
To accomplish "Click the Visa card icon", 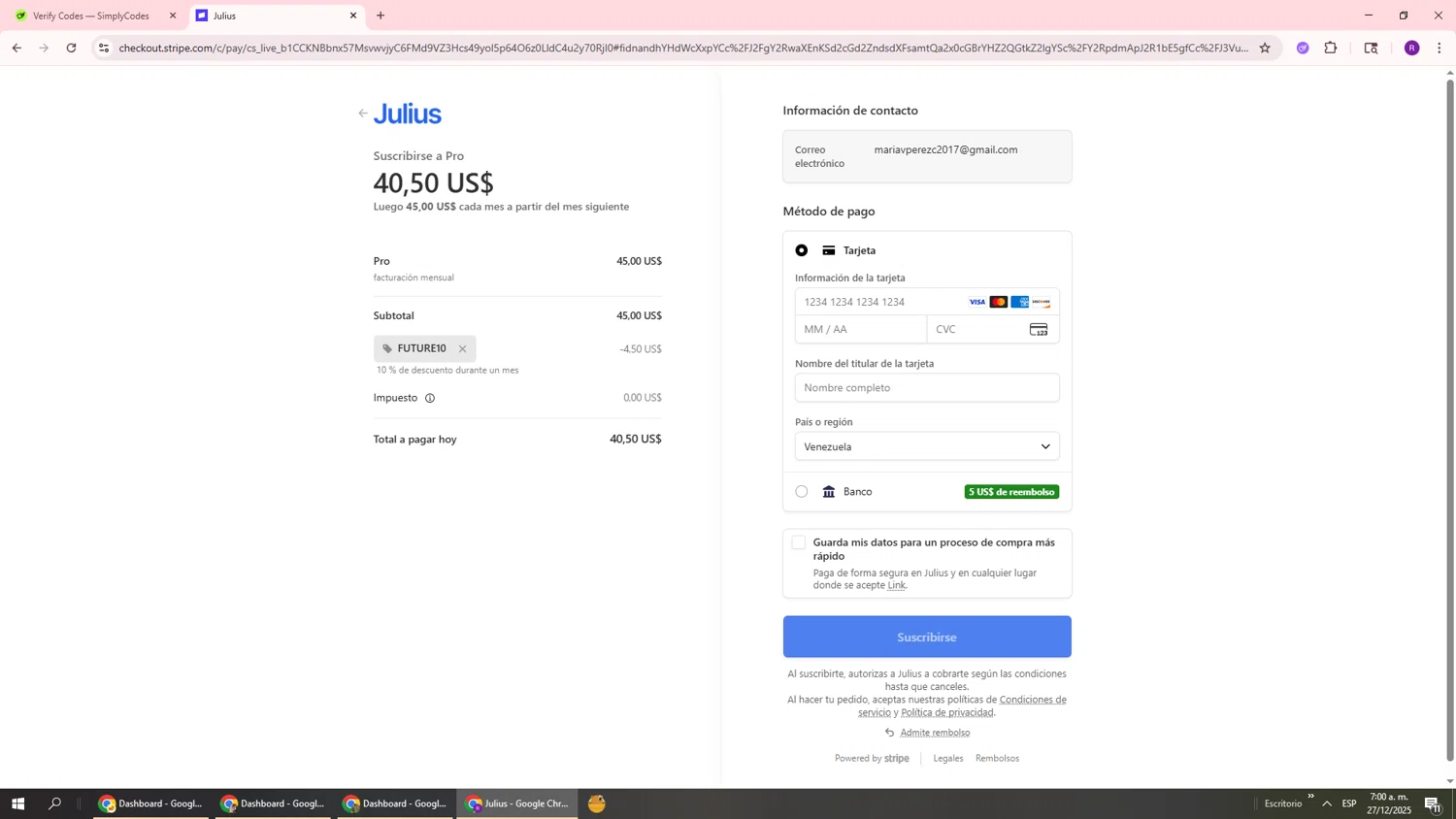I will (x=977, y=303).
